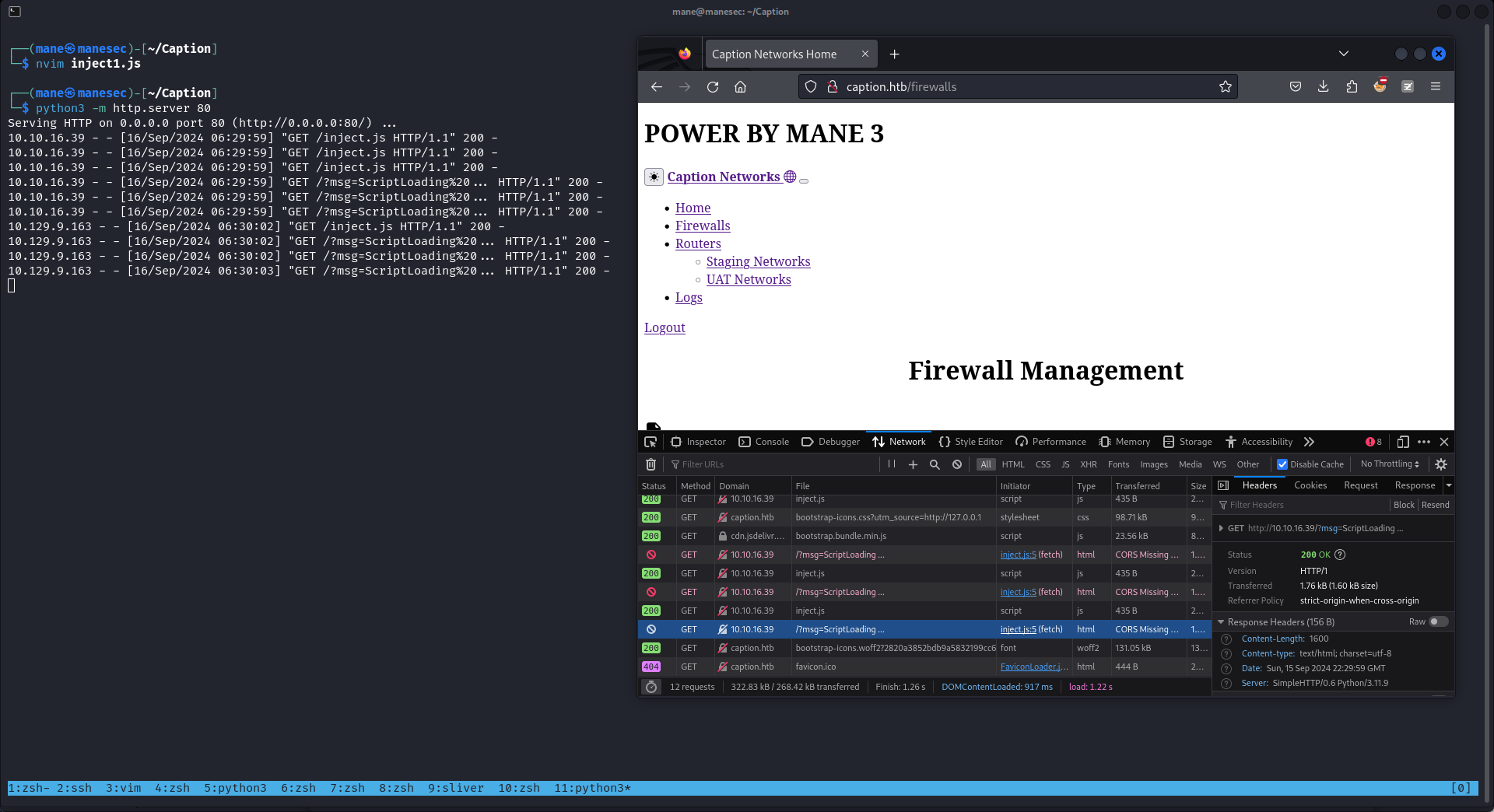Open the list all tabs dropdown
This screenshot has height=812, width=1494.
(1344, 54)
